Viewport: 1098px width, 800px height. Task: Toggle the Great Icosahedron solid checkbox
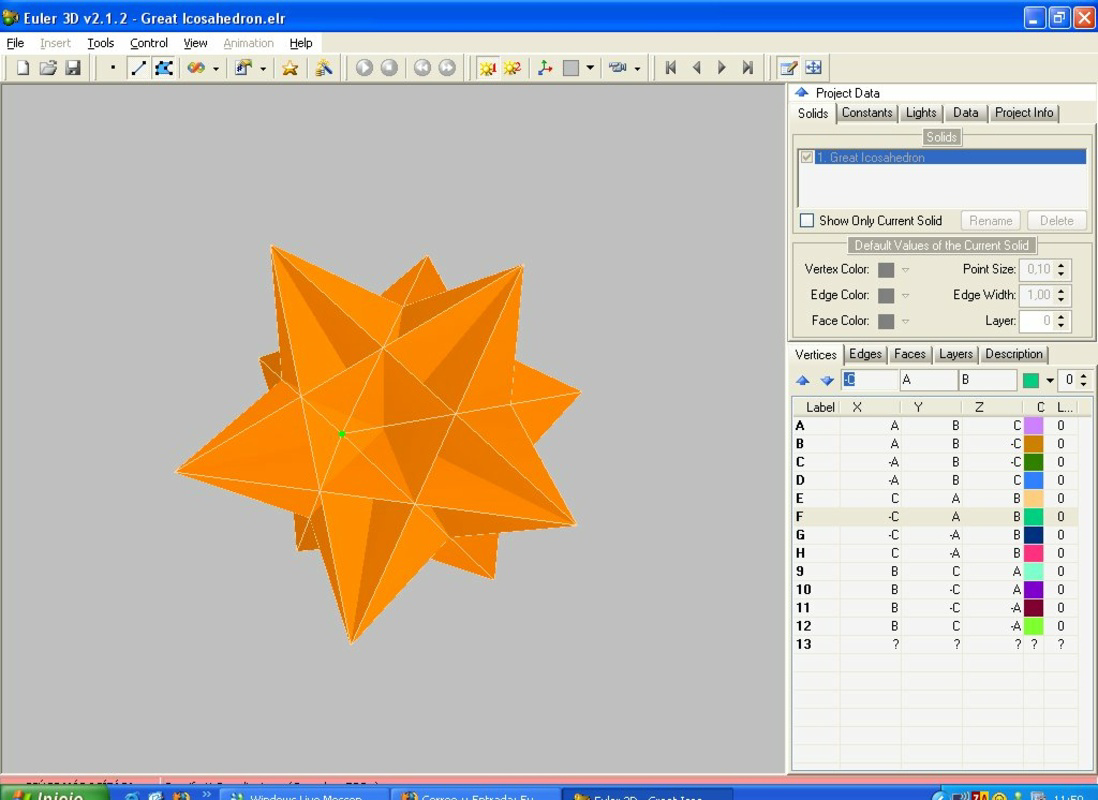[806, 157]
